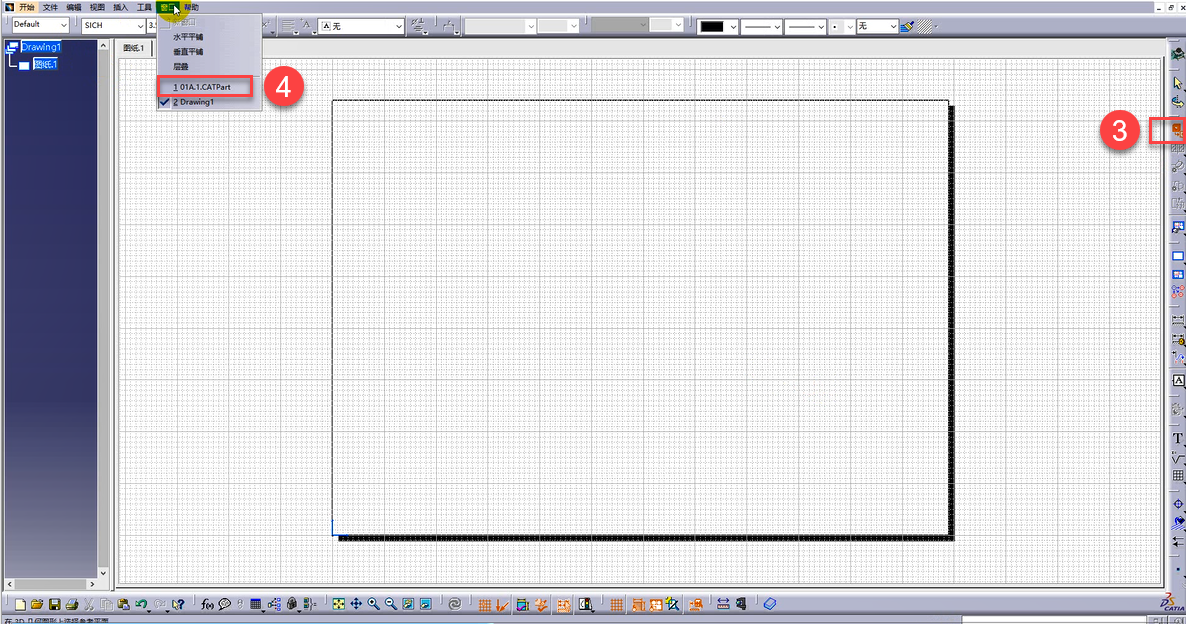Click the Zoom In magnifier icon
This screenshot has width=1186, height=624.
373,604
